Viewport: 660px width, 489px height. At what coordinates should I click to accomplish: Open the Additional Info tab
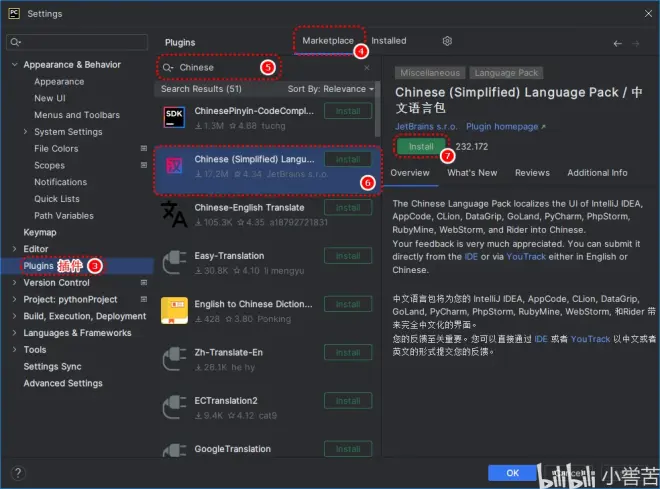point(597,173)
